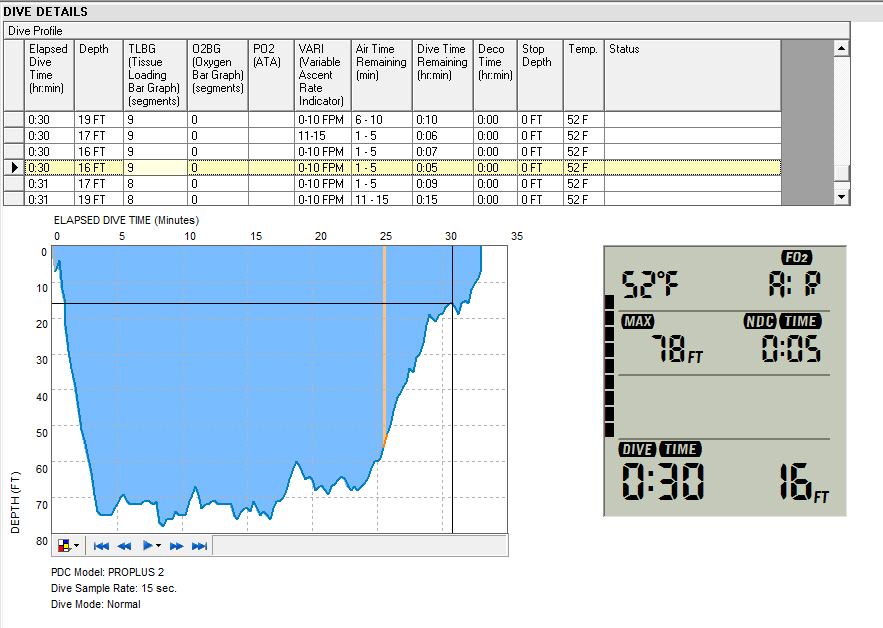Click the 0:10 dive time remaining cell
This screenshot has height=628, width=883.
pyautogui.click(x=443, y=119)
